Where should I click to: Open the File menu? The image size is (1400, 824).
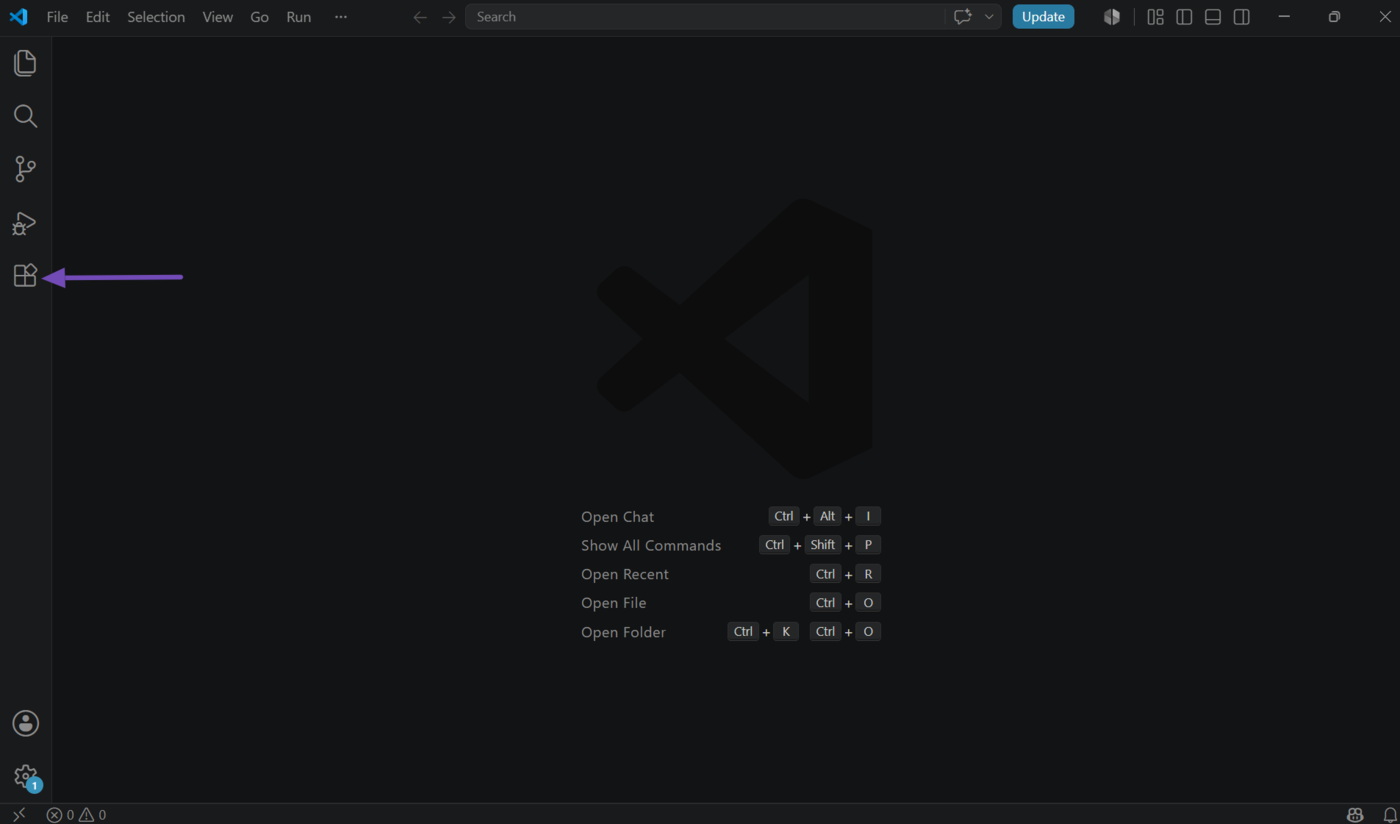[58, 17]
